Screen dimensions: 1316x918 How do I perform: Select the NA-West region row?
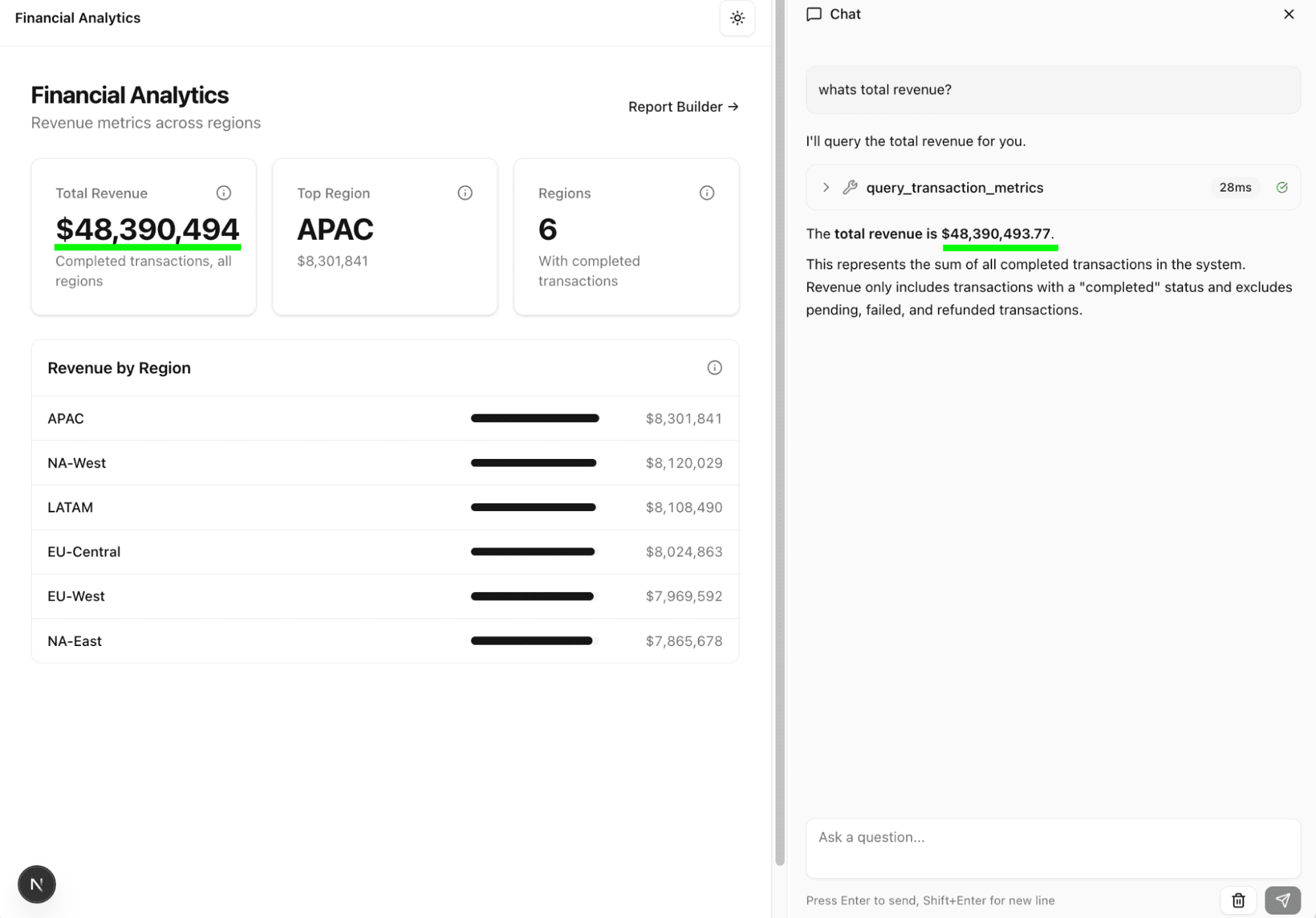(x=384, y=463)
